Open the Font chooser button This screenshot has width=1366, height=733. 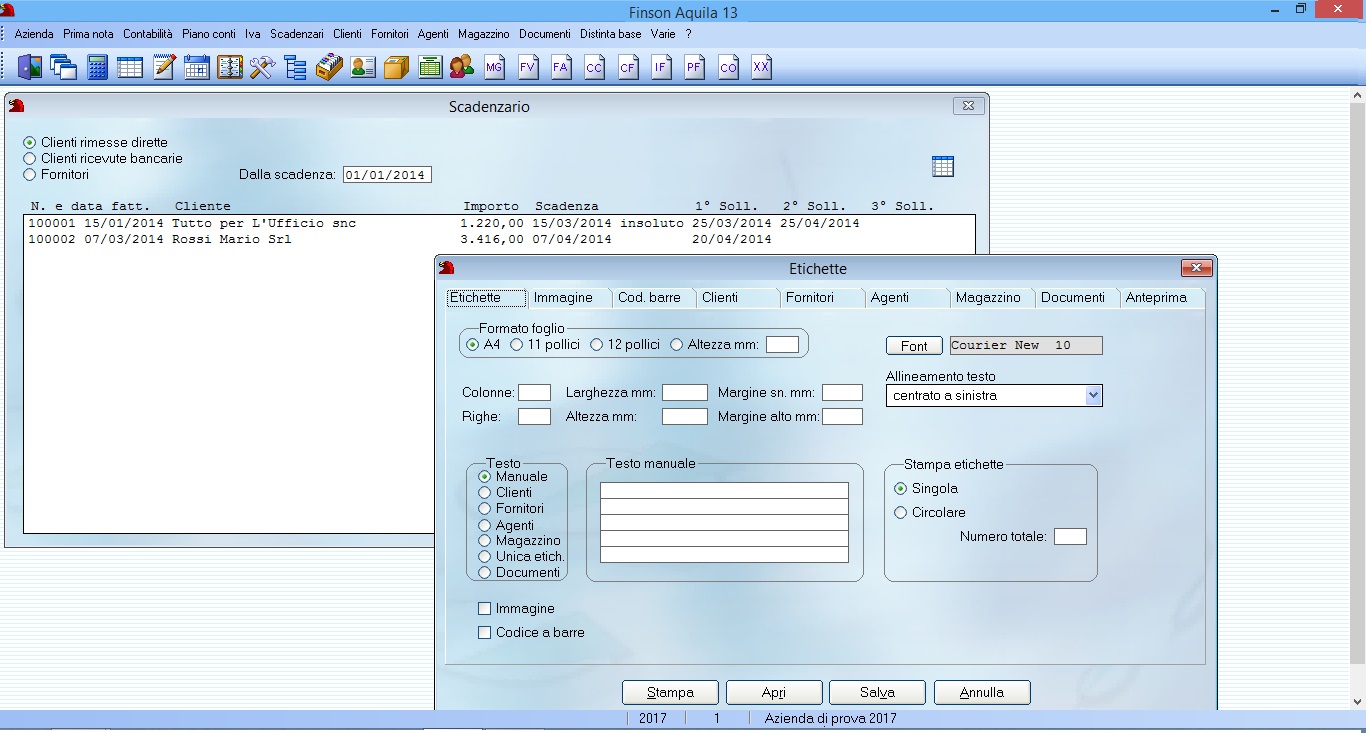[914, 346]
